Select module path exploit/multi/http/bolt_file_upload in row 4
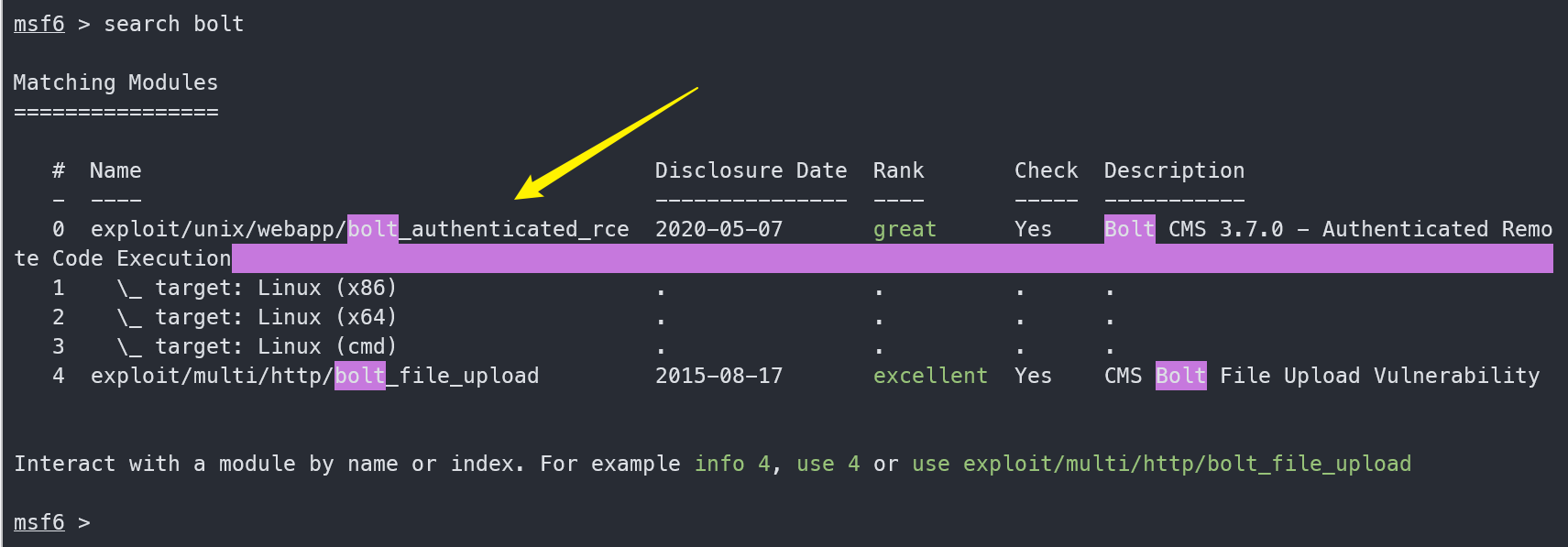This screenshot has height=547, width=1568. (314, 376)
